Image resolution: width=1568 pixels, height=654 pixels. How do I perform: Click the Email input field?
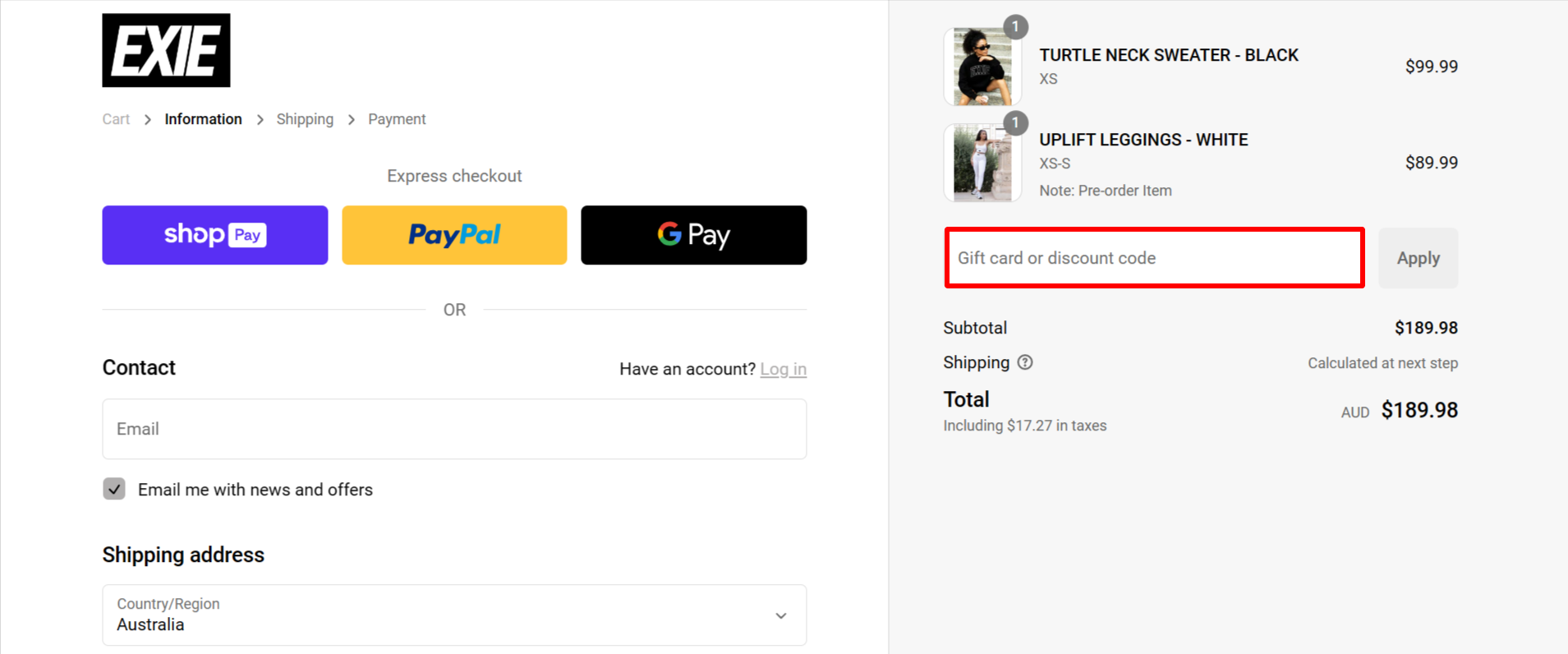coord(453,428)
